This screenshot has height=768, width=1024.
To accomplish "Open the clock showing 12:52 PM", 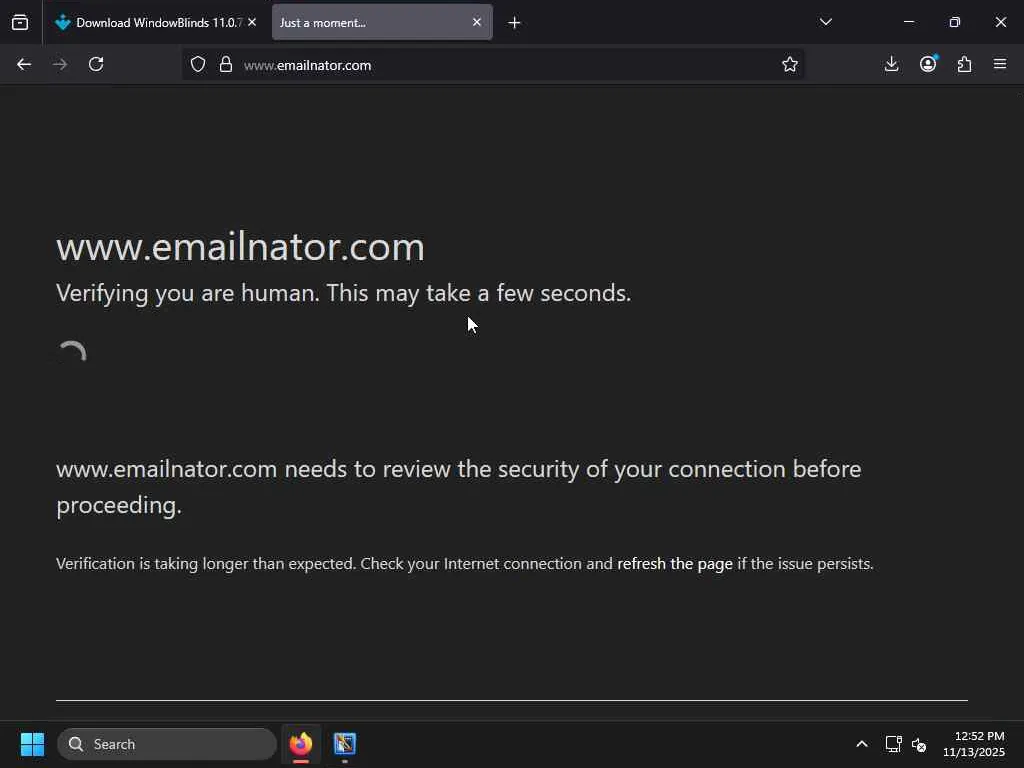I will (974, 744).
